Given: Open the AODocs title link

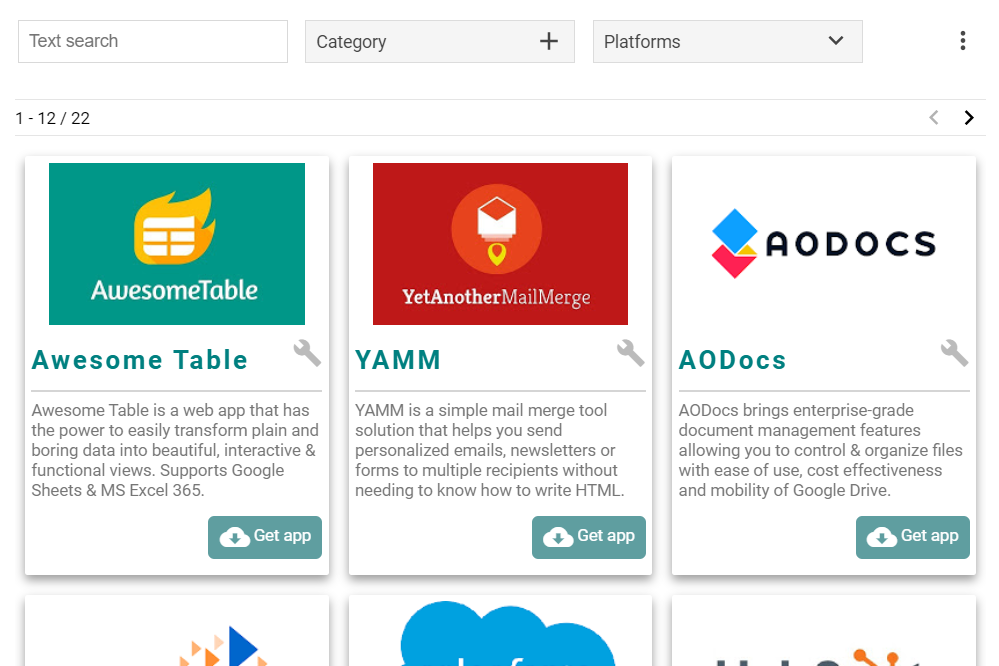Looking at the screenshot, I should click(733, 360).
